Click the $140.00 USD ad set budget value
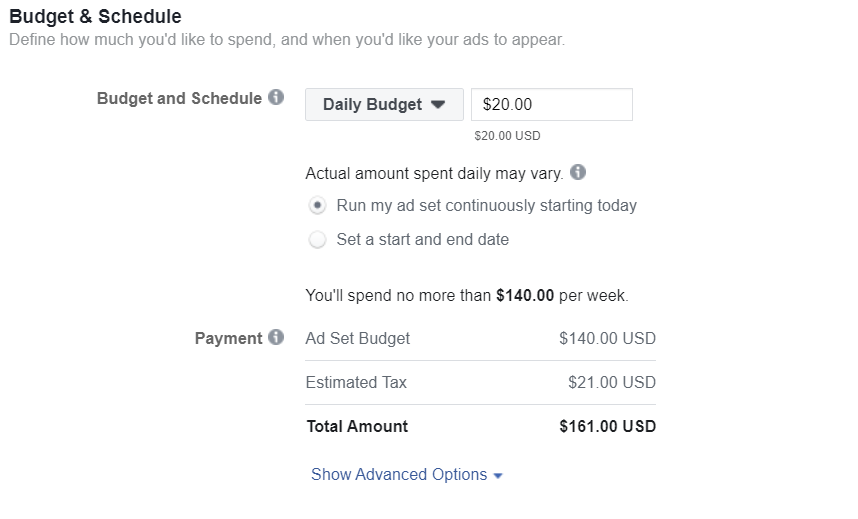This screenshot has width=858, height=519. pos(607,338)
